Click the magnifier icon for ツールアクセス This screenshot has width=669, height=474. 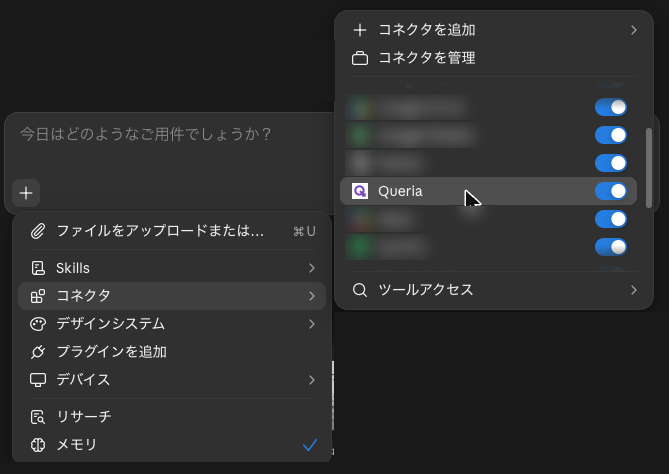click(x=360, y=290)
